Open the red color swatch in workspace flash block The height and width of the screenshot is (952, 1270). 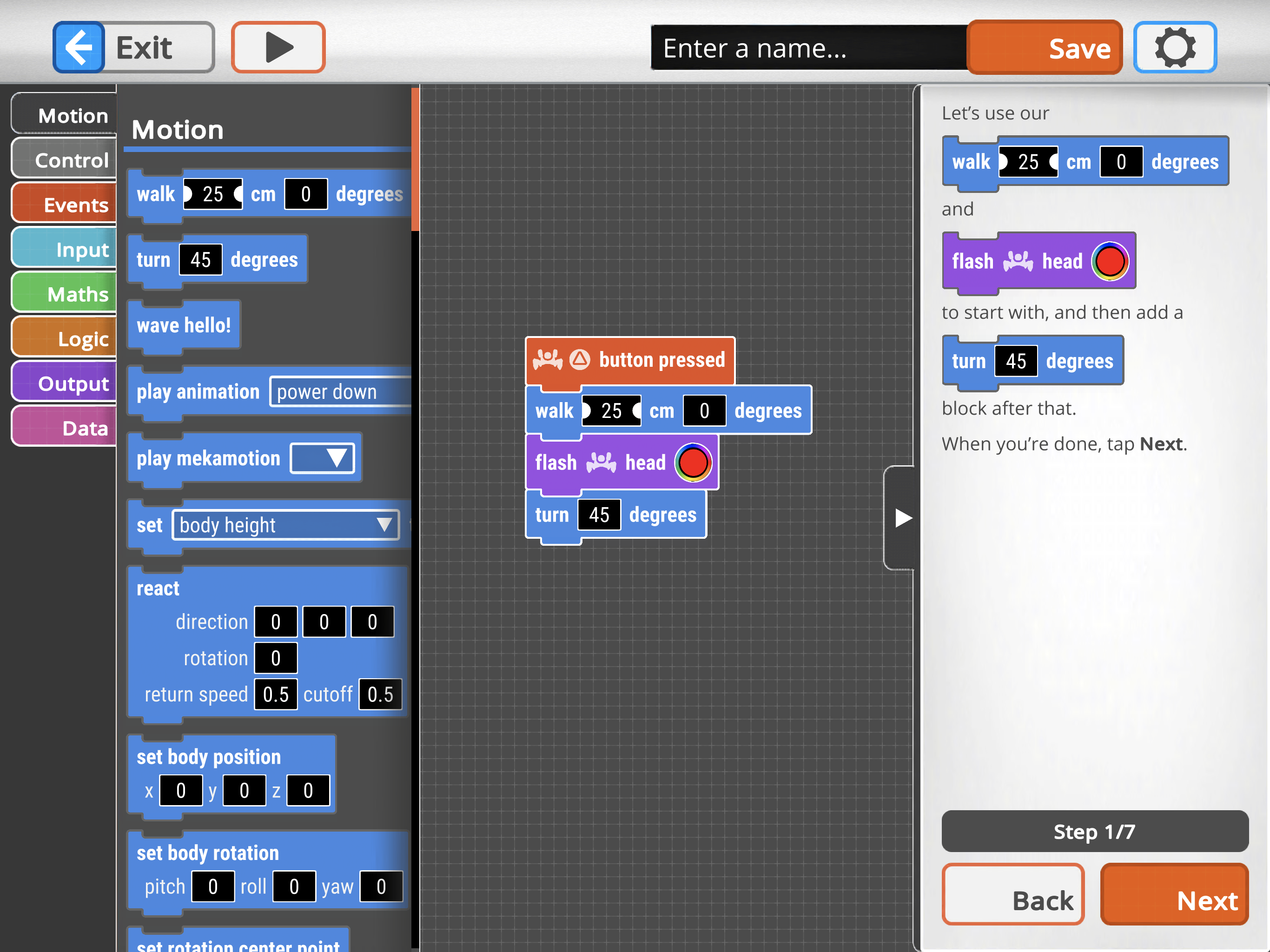pyautogui.click(x=694, y=462)
